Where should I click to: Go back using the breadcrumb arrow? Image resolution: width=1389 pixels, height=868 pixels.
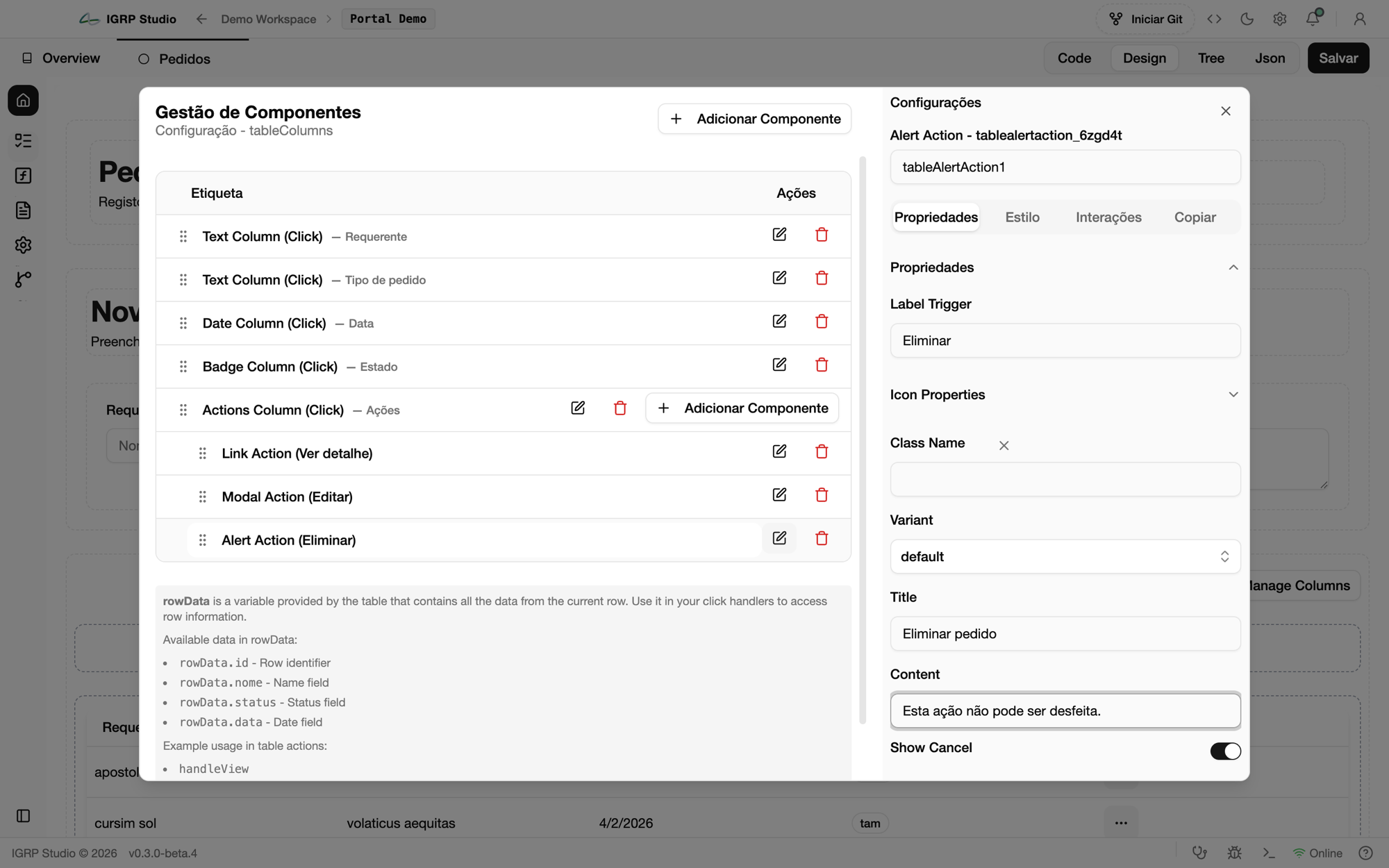coord(201,19)
